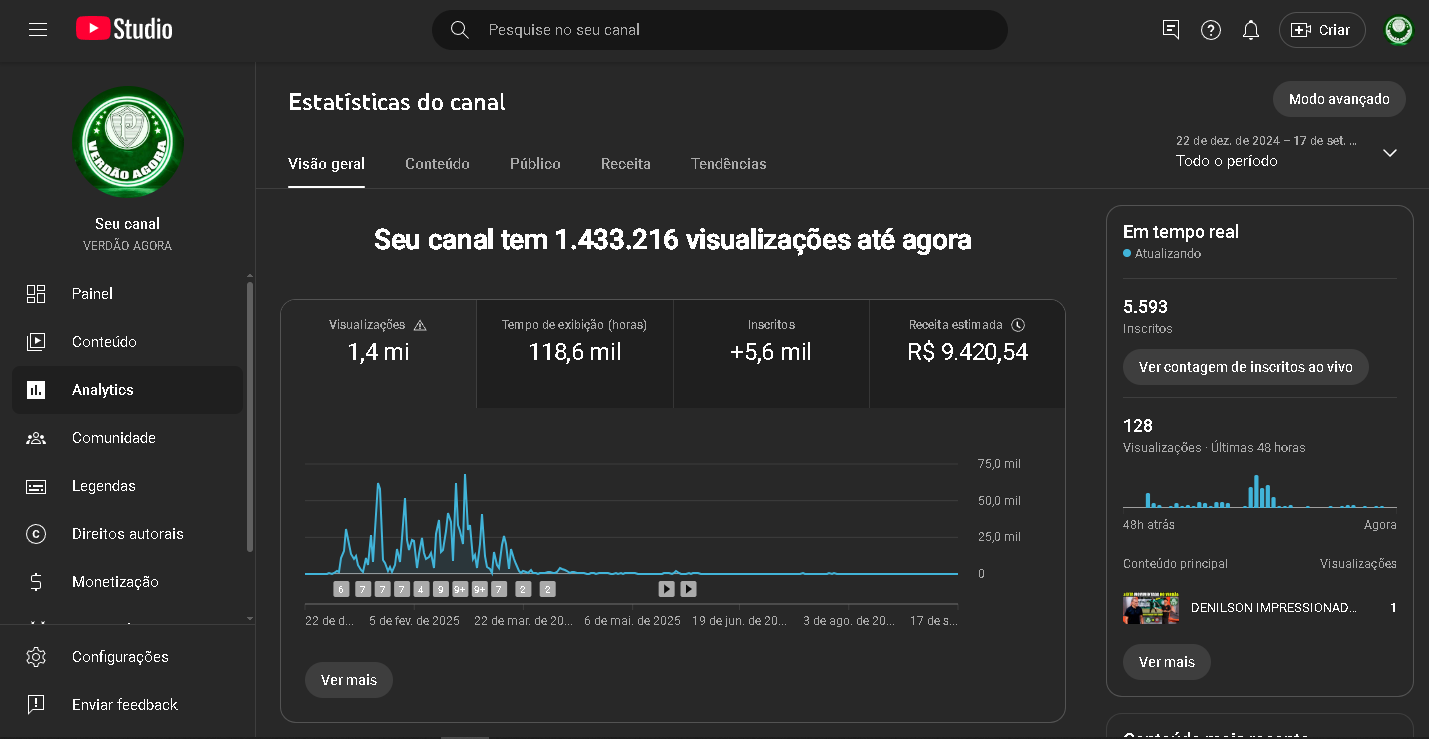Click the chart marker labeled 4
Image resolution: width=1429 pixels, height=739 pixels.
pos(421,589)
